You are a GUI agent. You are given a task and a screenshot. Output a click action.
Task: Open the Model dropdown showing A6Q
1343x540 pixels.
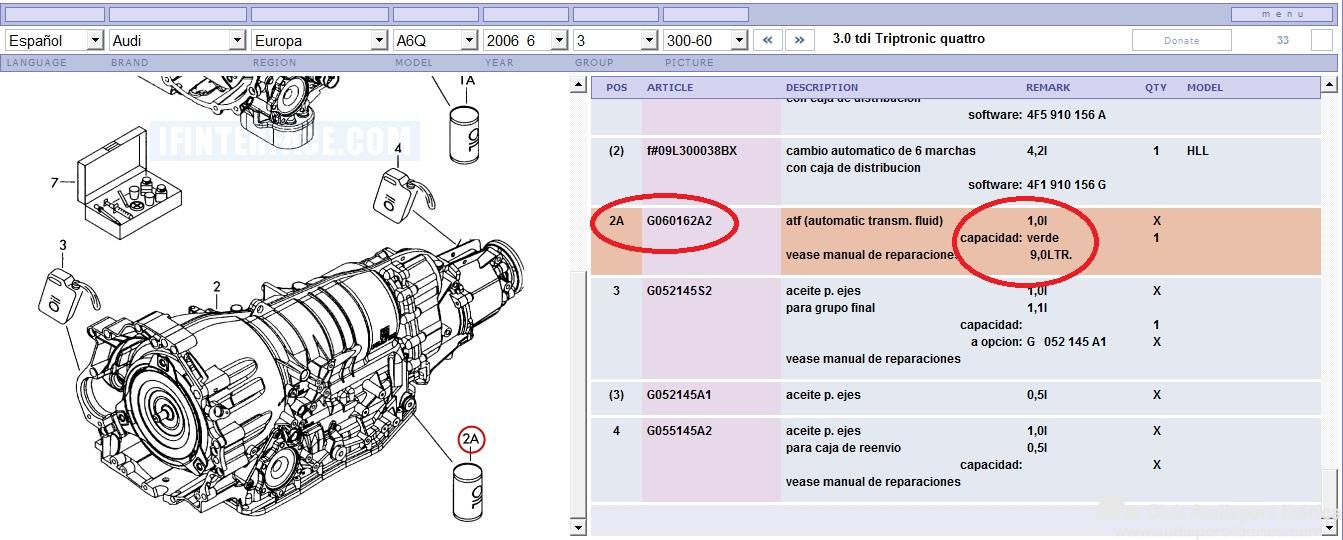click(x=435, y=40)
